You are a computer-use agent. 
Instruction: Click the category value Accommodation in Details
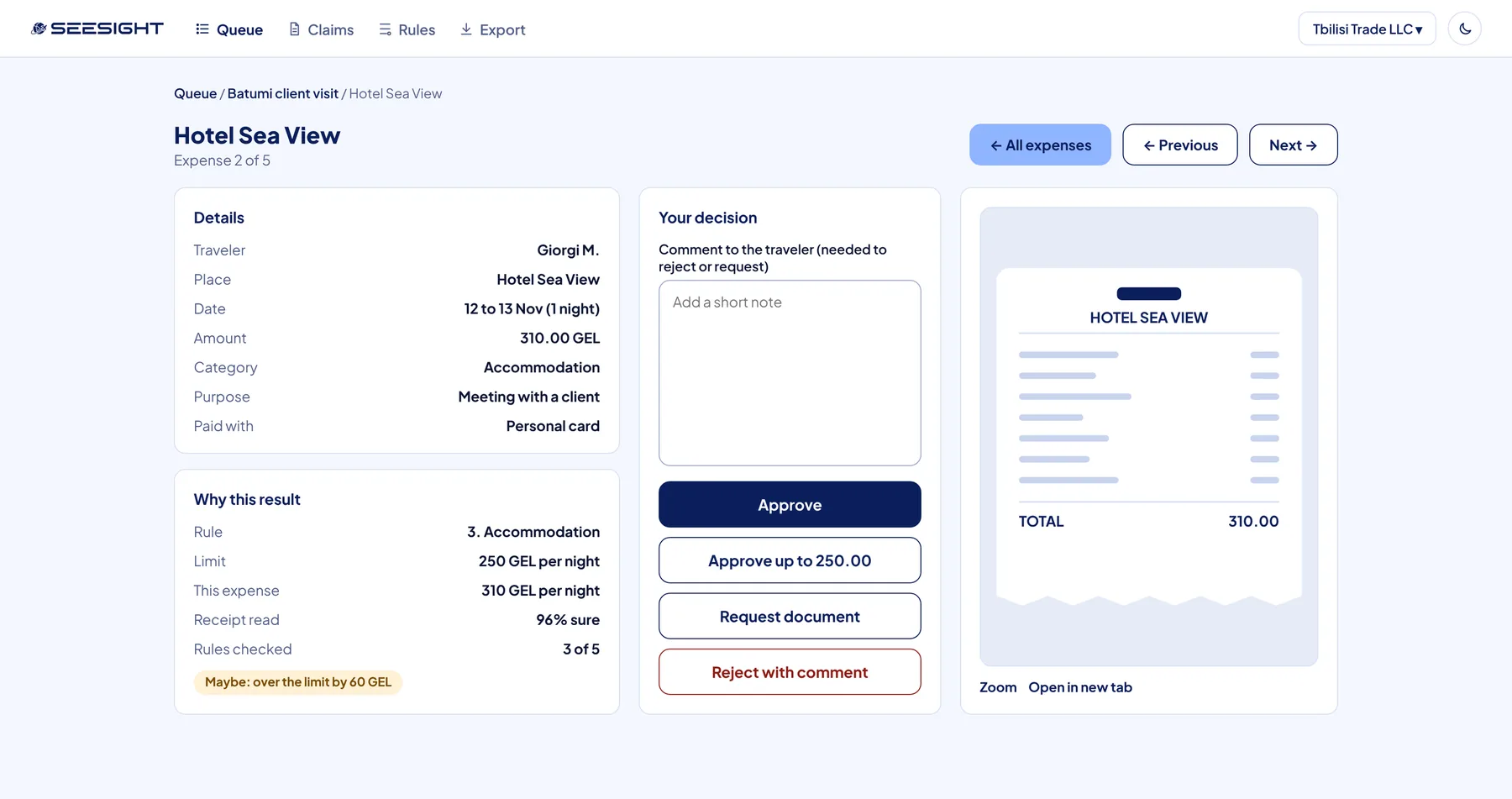tap(542, 368)
